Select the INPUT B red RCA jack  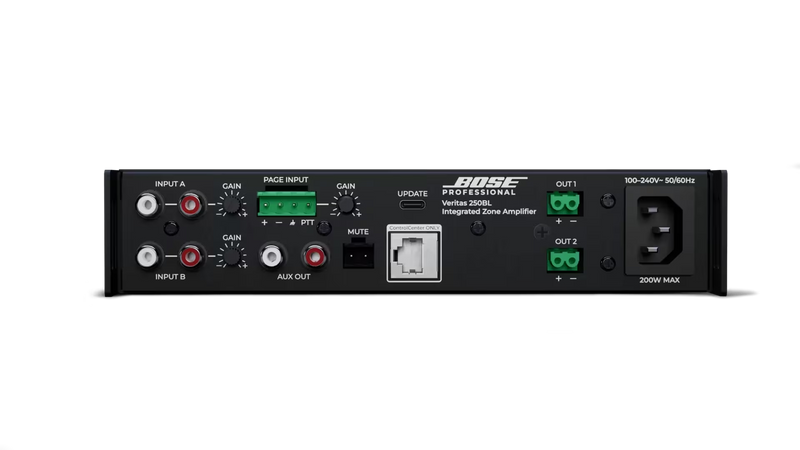(191, 256)
